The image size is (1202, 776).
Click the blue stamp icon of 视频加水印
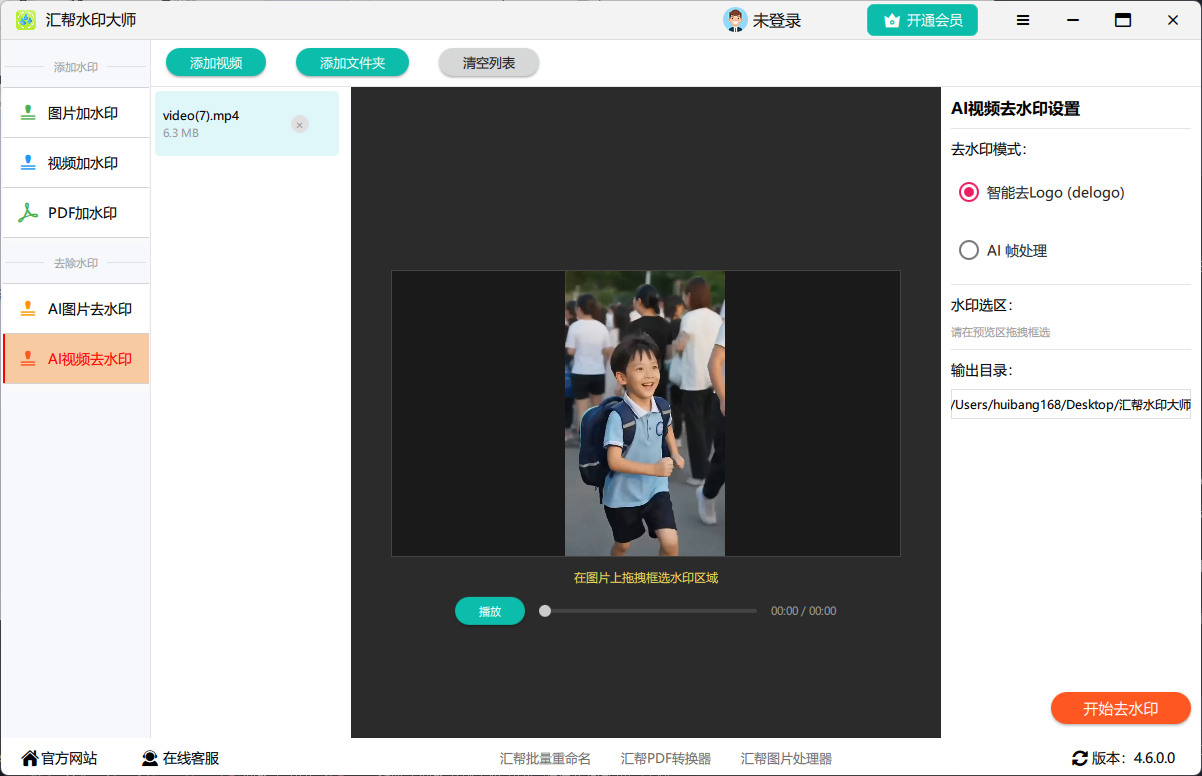tap(29, 163)
